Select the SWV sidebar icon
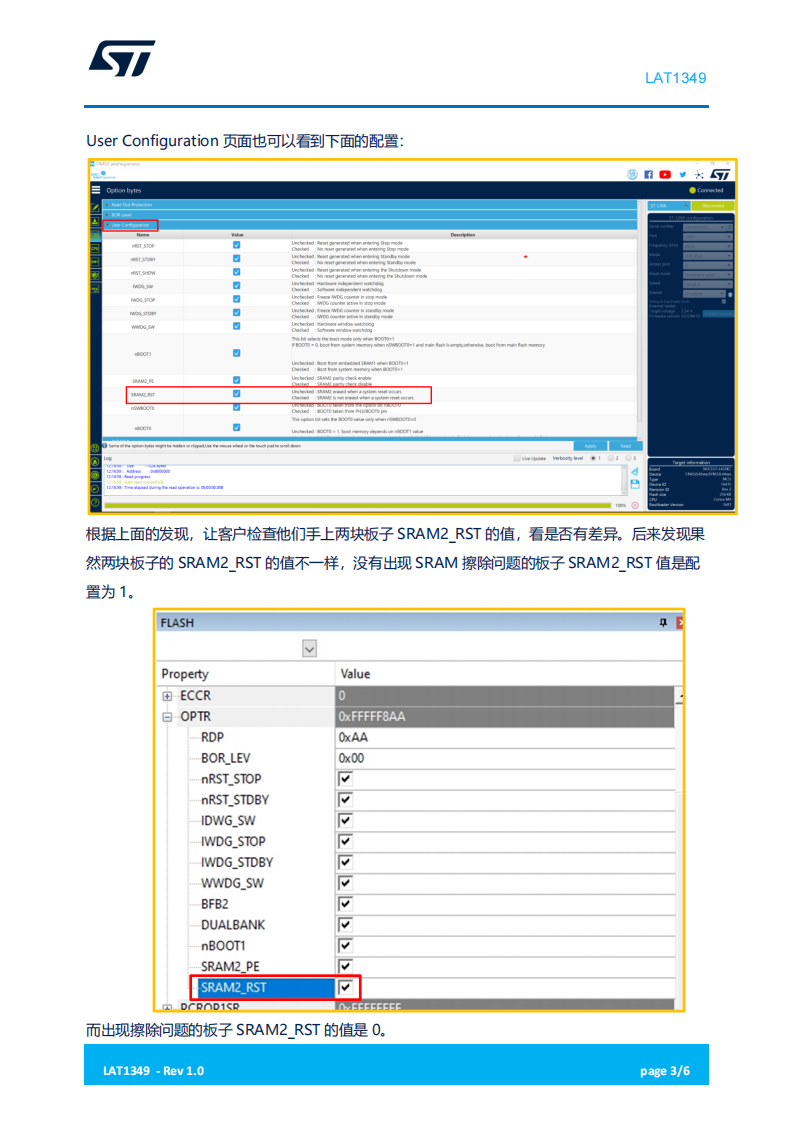Image resolution: width=793 pixels, height=1122 pixels. [x=95, y=262]
